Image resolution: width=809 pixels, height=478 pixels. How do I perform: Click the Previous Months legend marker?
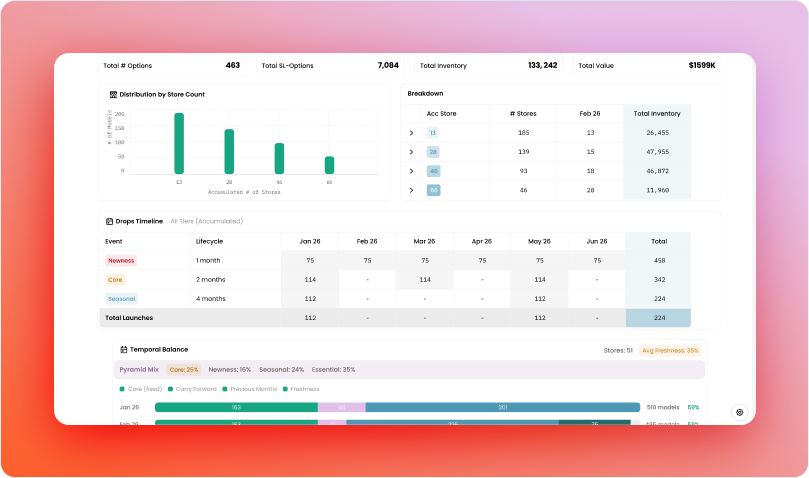229,389
